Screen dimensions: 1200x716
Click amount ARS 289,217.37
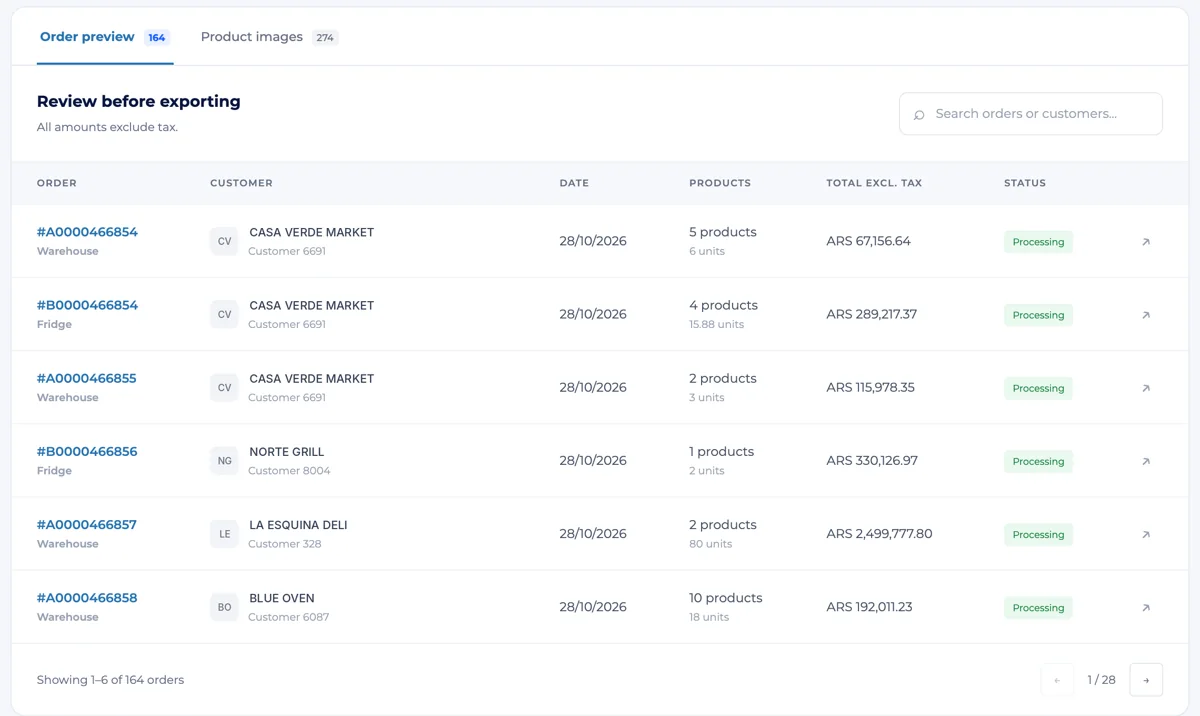[x=871, y=314]
